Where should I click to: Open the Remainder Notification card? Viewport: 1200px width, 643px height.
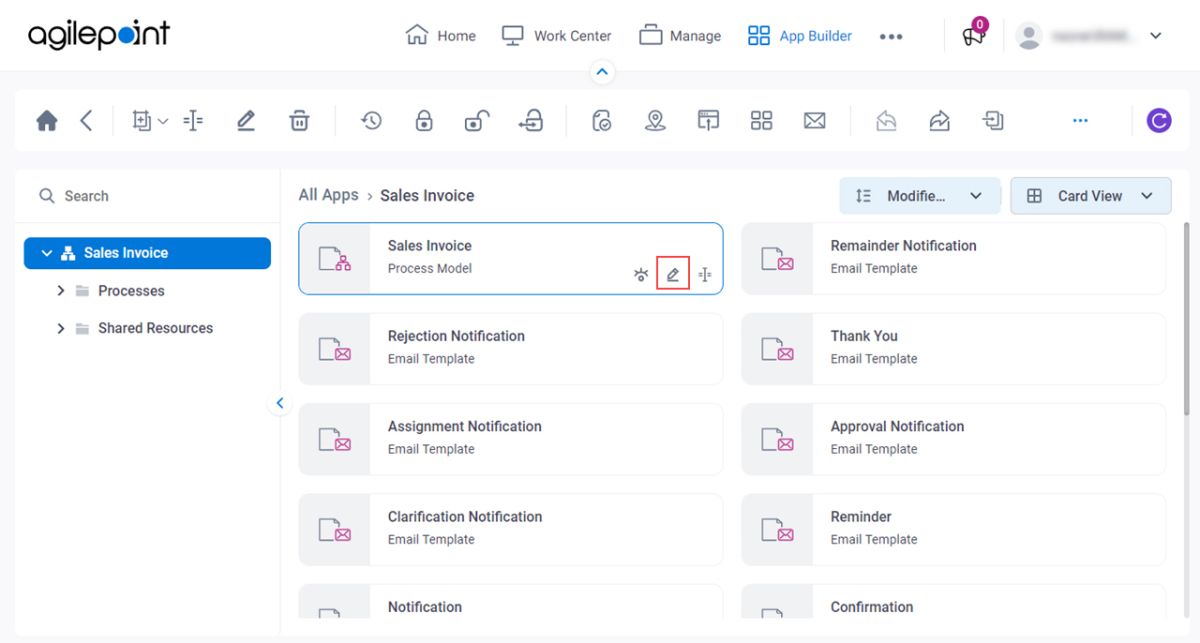(953, 259)
